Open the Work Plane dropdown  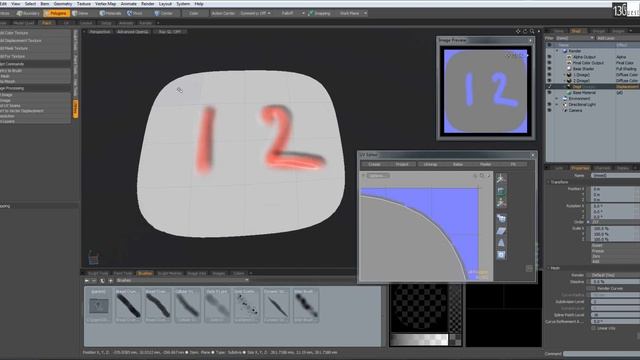(x=352, y=13)
